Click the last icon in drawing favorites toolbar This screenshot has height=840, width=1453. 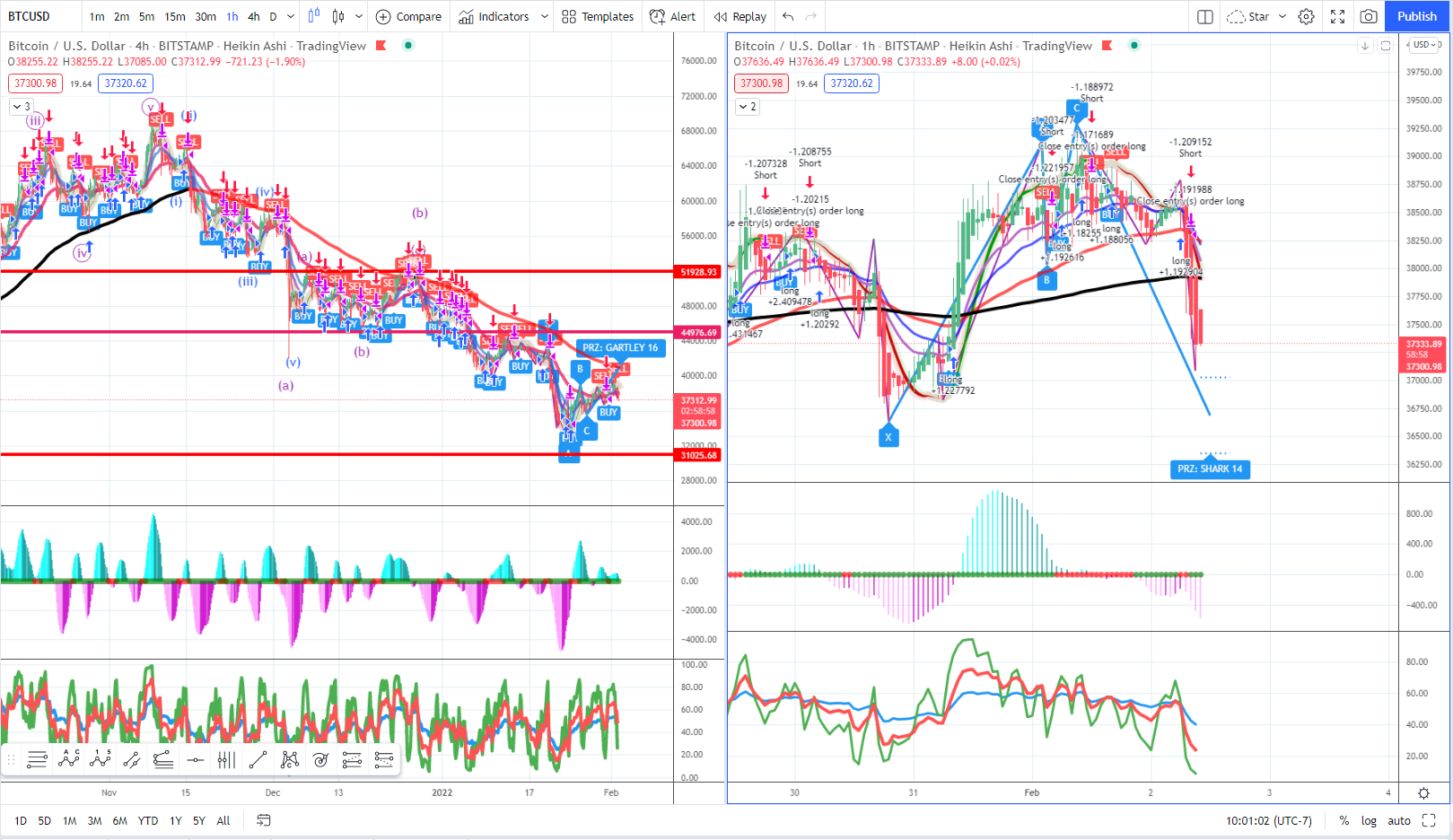point(384,760)
